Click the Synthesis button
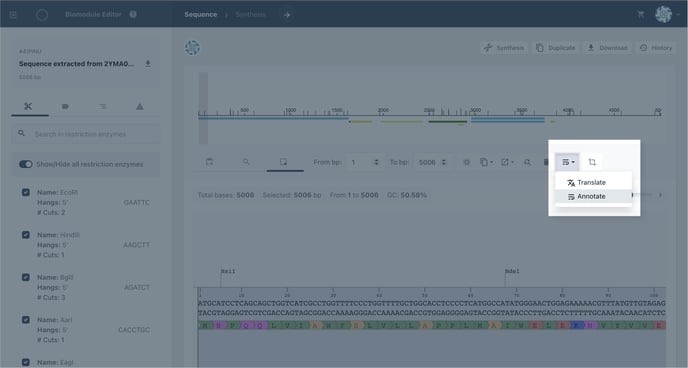 point(504,48)
